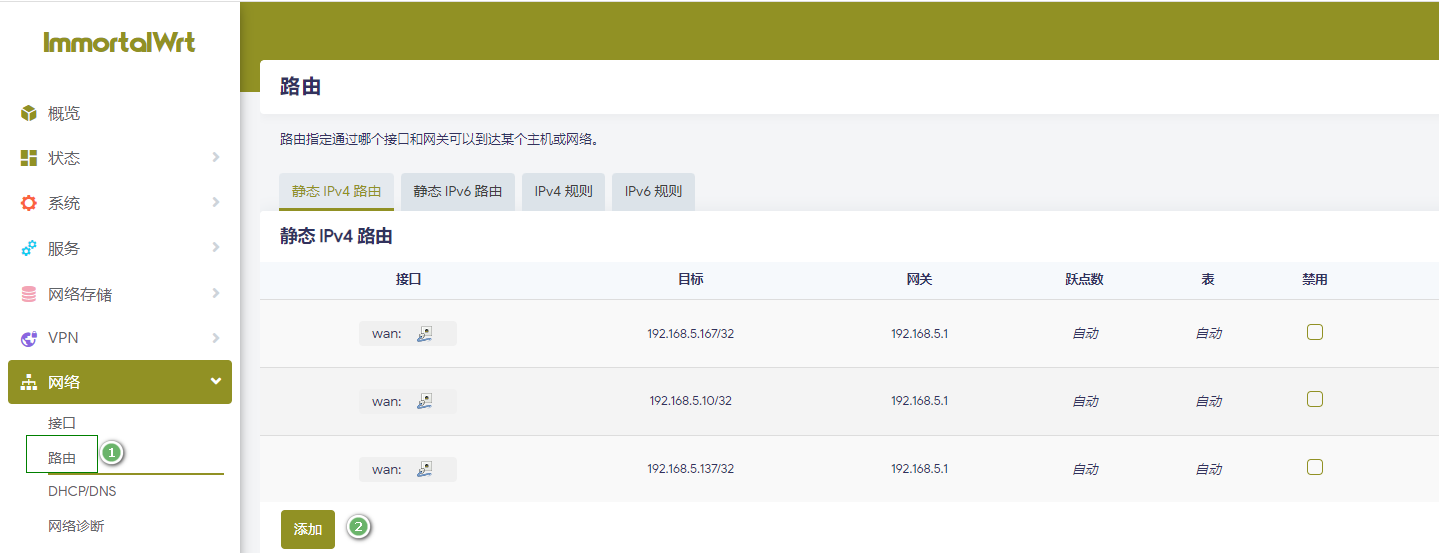This screenshot has width=1439, height=553.
Task: Click the Overview cube icon in sidebar
Action: pyautogui.click(x=29, y=113)
